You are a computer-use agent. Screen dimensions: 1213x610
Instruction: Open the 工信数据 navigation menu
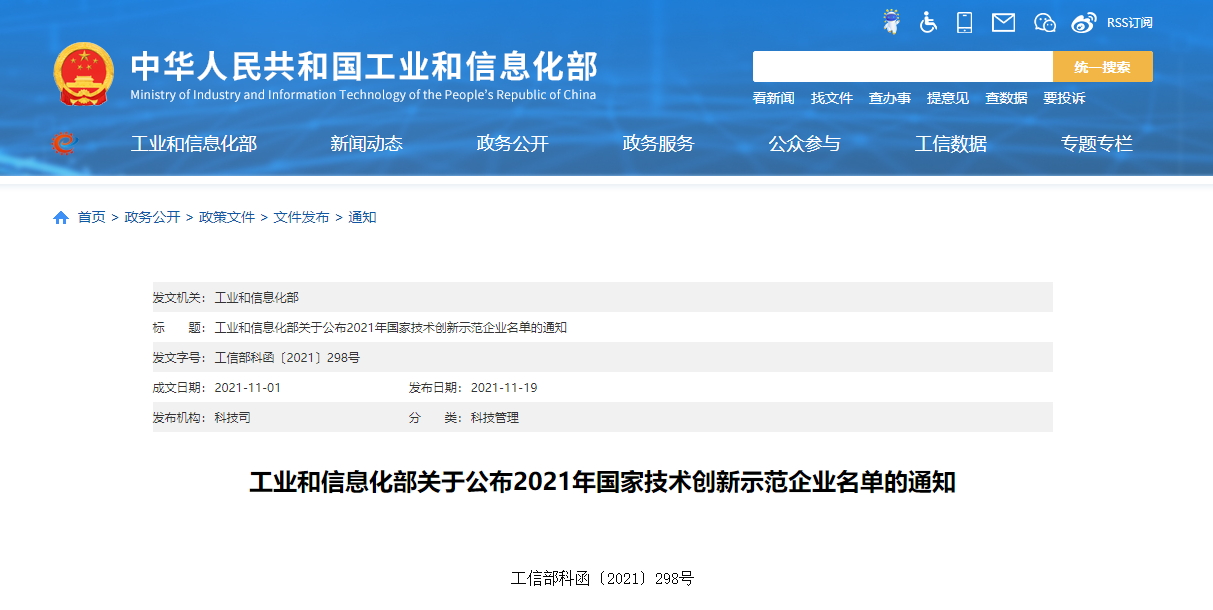click(950, 144)
